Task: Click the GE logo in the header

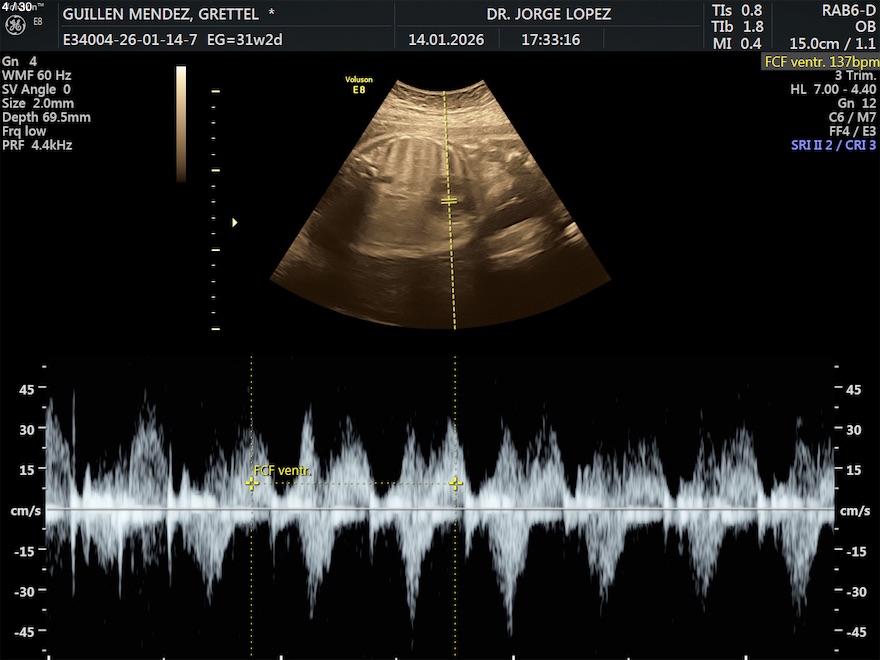Action: (x=15, y=23)
